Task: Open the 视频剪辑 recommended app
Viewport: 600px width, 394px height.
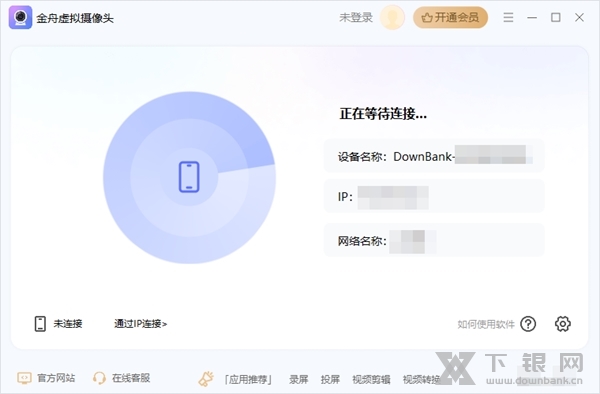Action: pyautogui.click(x=371, y=379)
